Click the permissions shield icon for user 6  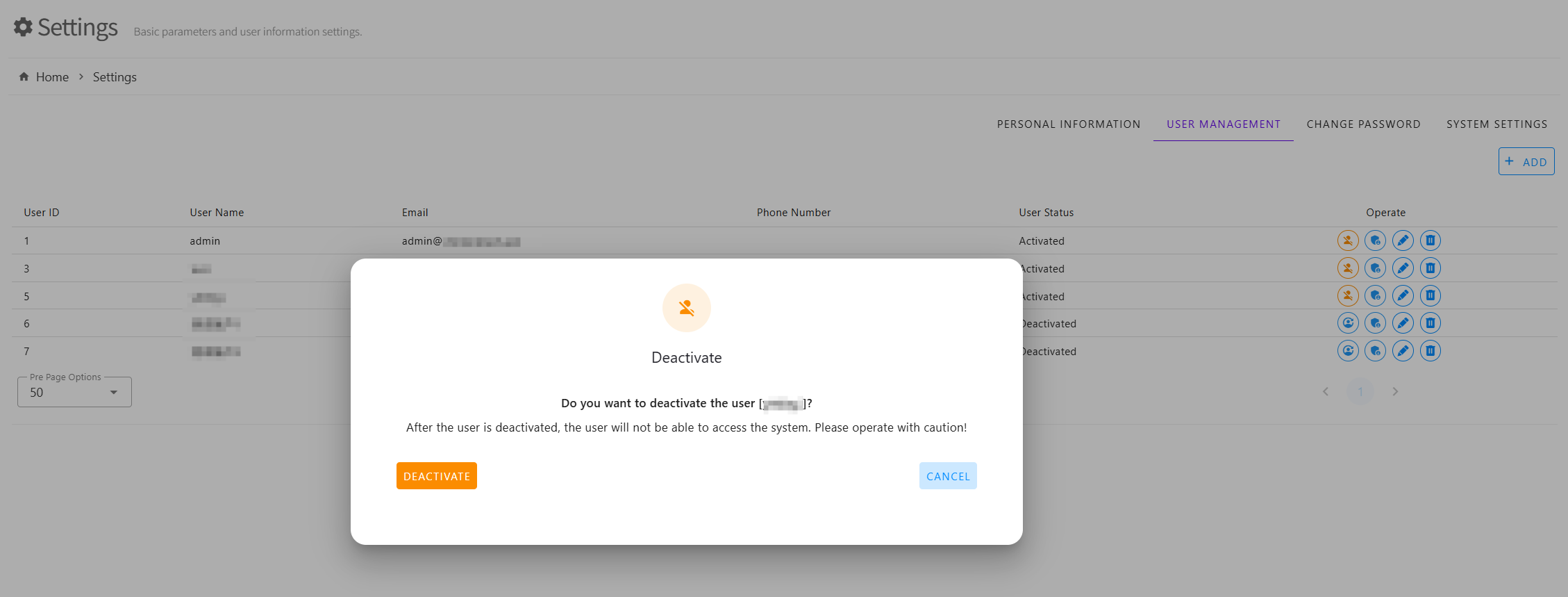pyautogui.click(x=1375, y=323)
